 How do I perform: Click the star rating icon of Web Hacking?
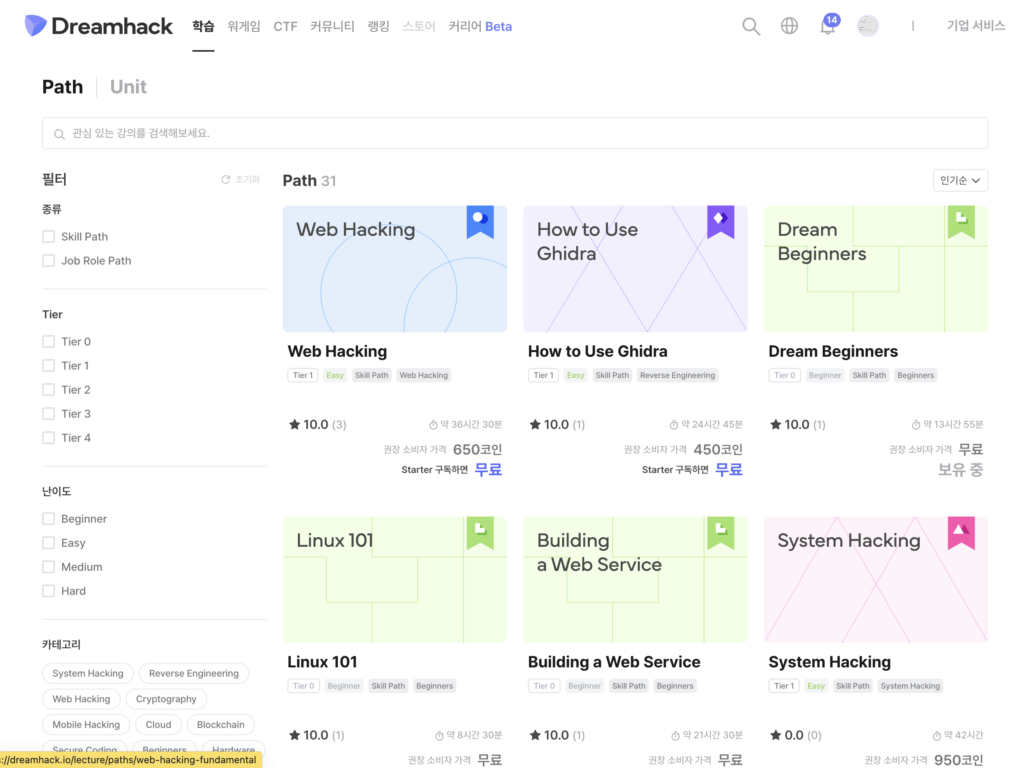tap(295, 424)
